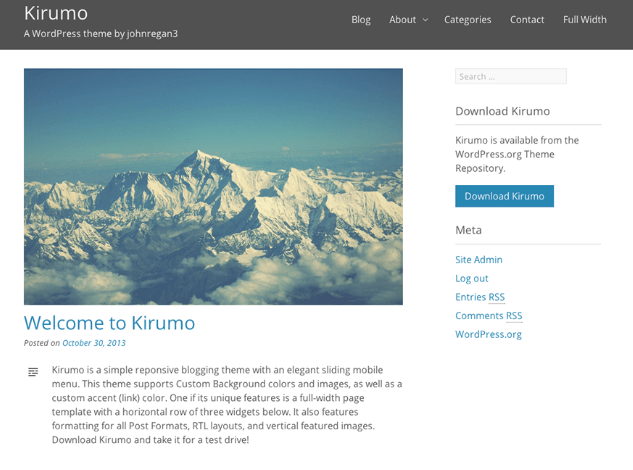Screen dimensions: 633x470
Task: Open the Comments RSS feed link
Action: coord(488,316)
